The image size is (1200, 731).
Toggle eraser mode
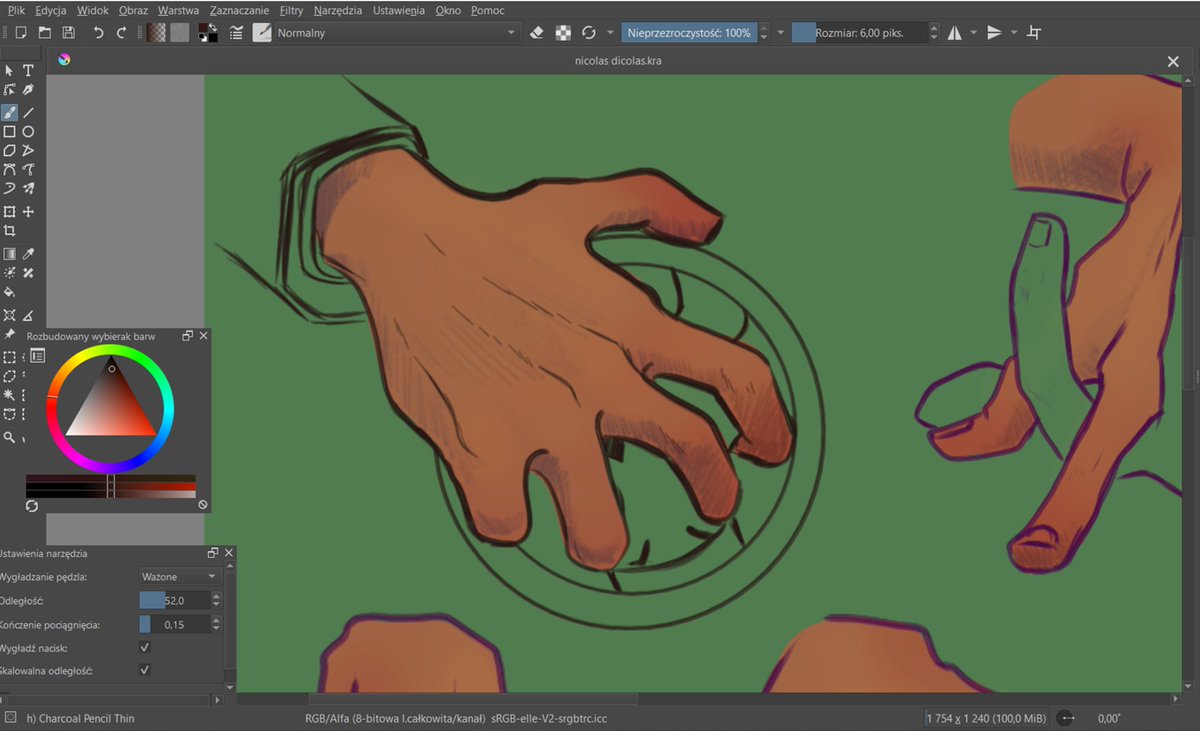click(536, 33)
